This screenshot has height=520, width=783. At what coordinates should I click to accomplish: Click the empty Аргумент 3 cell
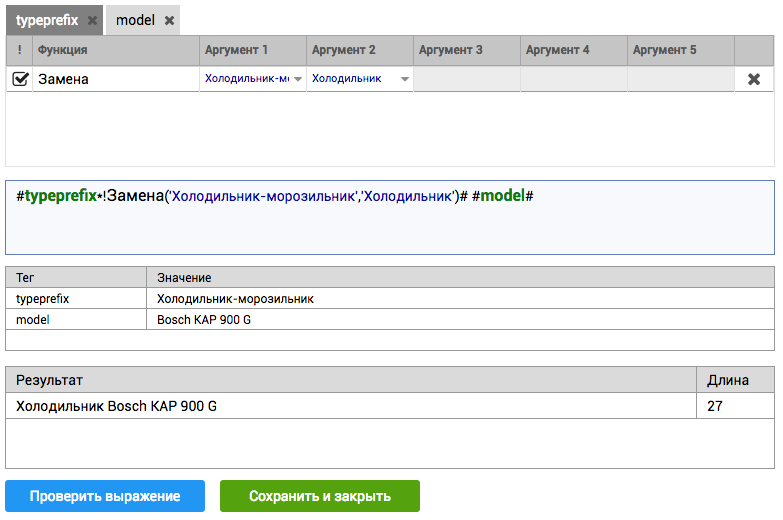467,79
